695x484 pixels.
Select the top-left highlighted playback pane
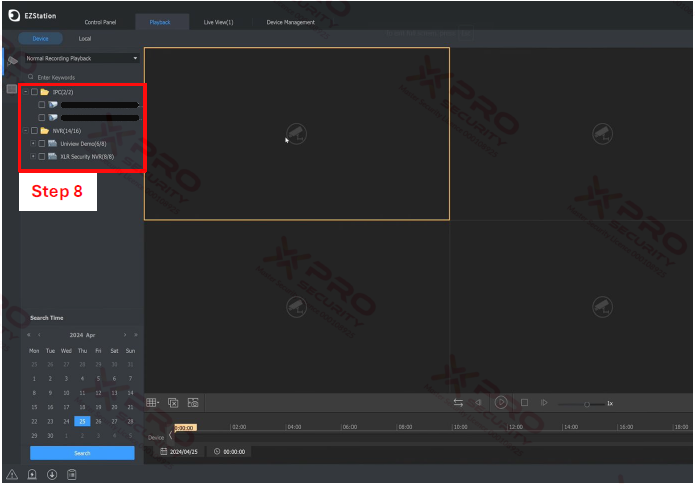(x=297, y=133)
